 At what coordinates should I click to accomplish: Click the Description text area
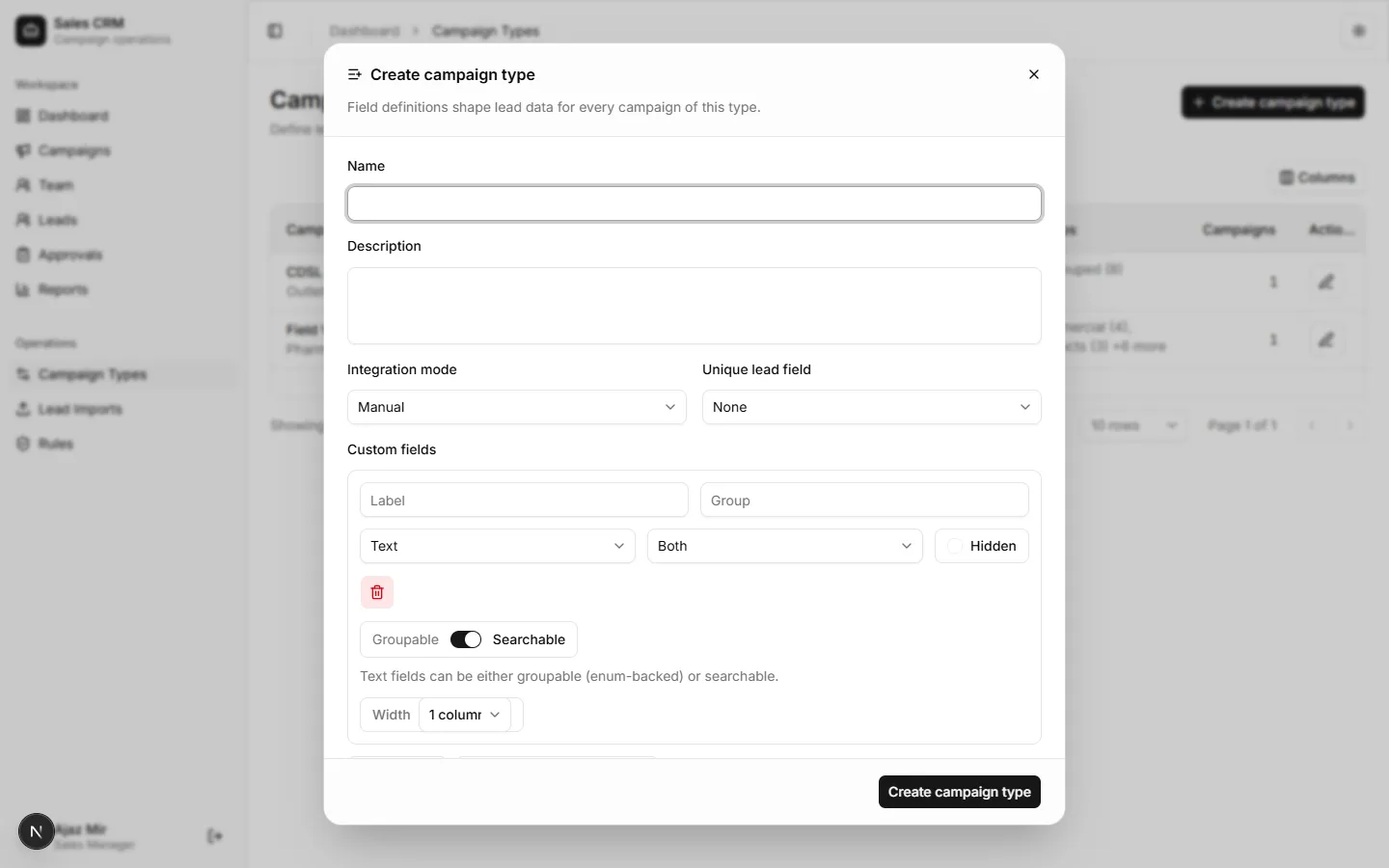click(694, 306)
